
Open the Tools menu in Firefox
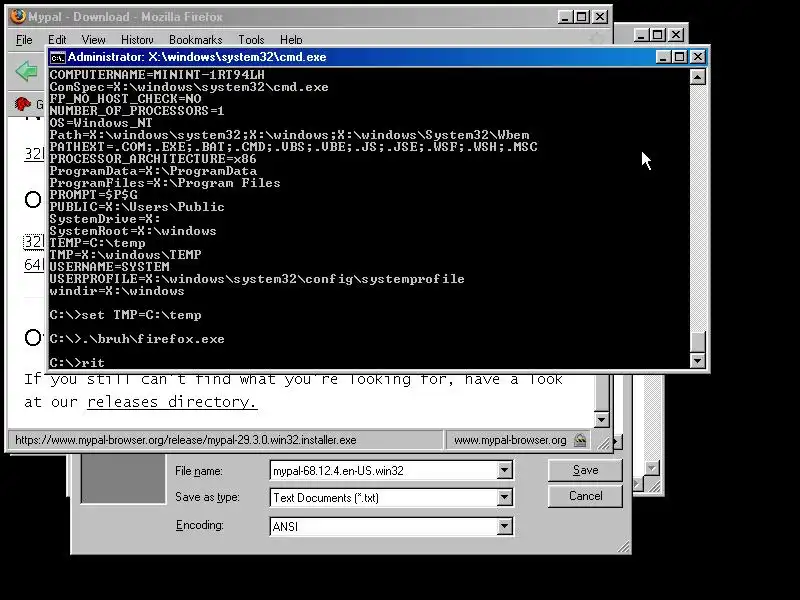coord(251,40)
